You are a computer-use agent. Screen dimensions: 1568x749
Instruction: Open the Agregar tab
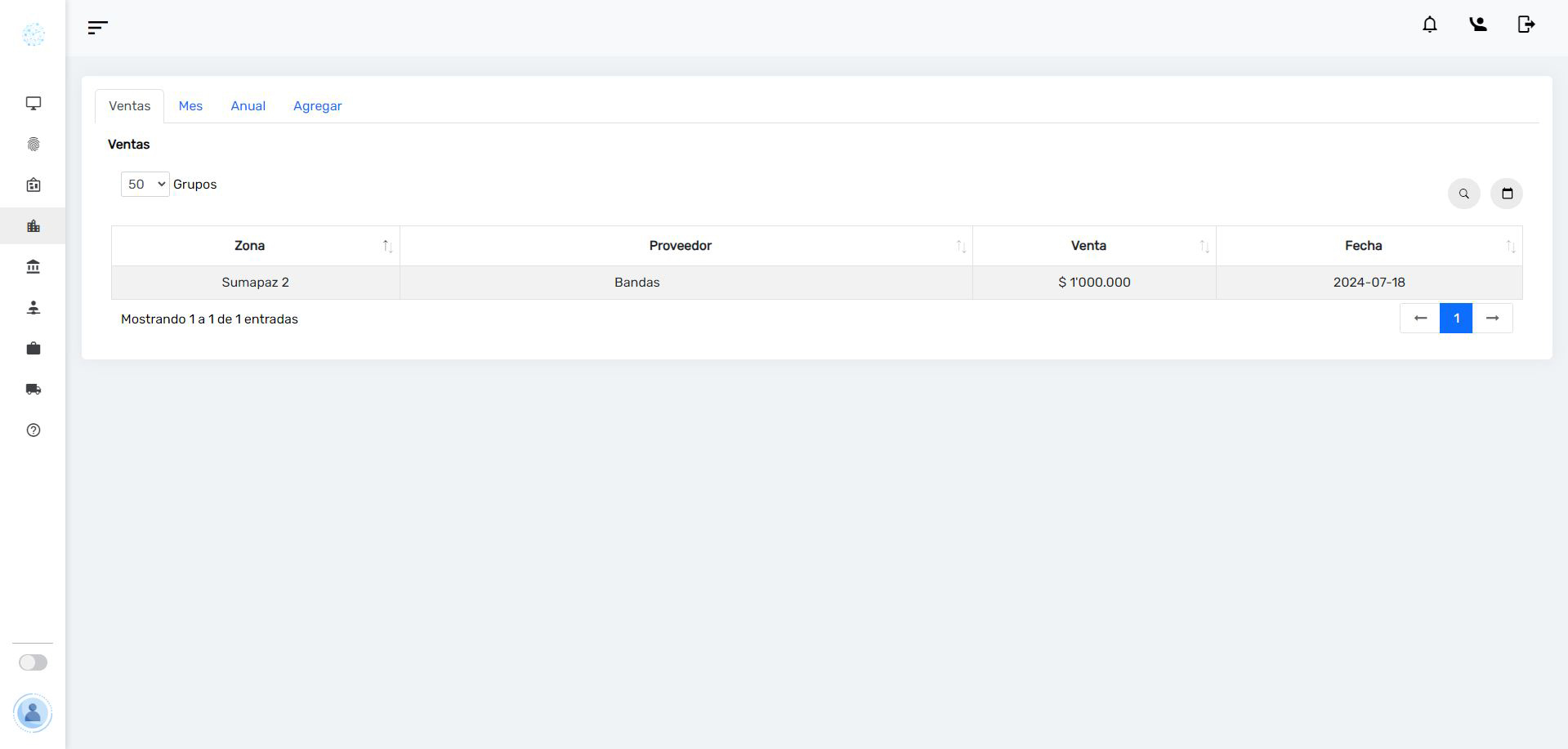click(317, 106)
